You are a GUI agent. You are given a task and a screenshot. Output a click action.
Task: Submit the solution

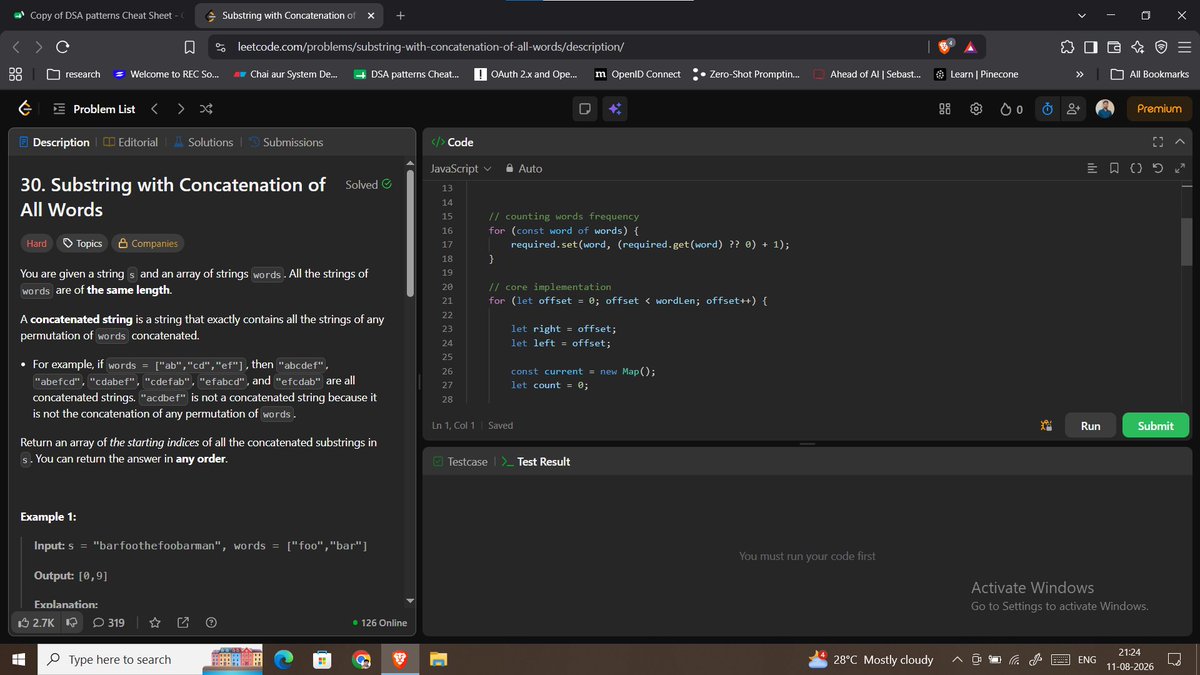1155,425
